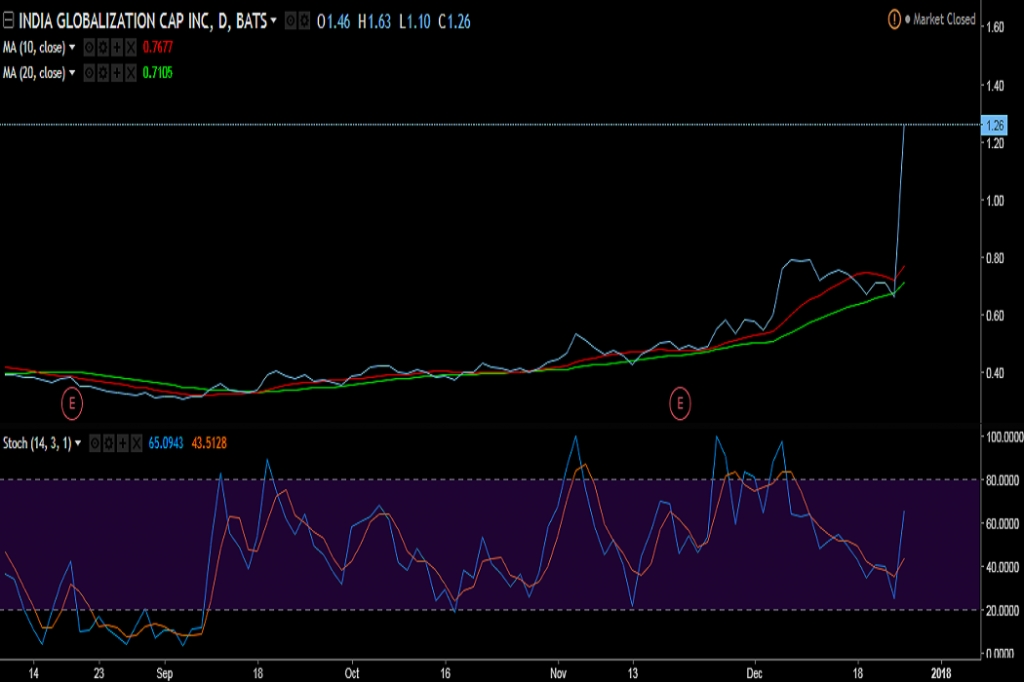
Task: Open MA (20, close) settings gear
Action: pos(103,73)
